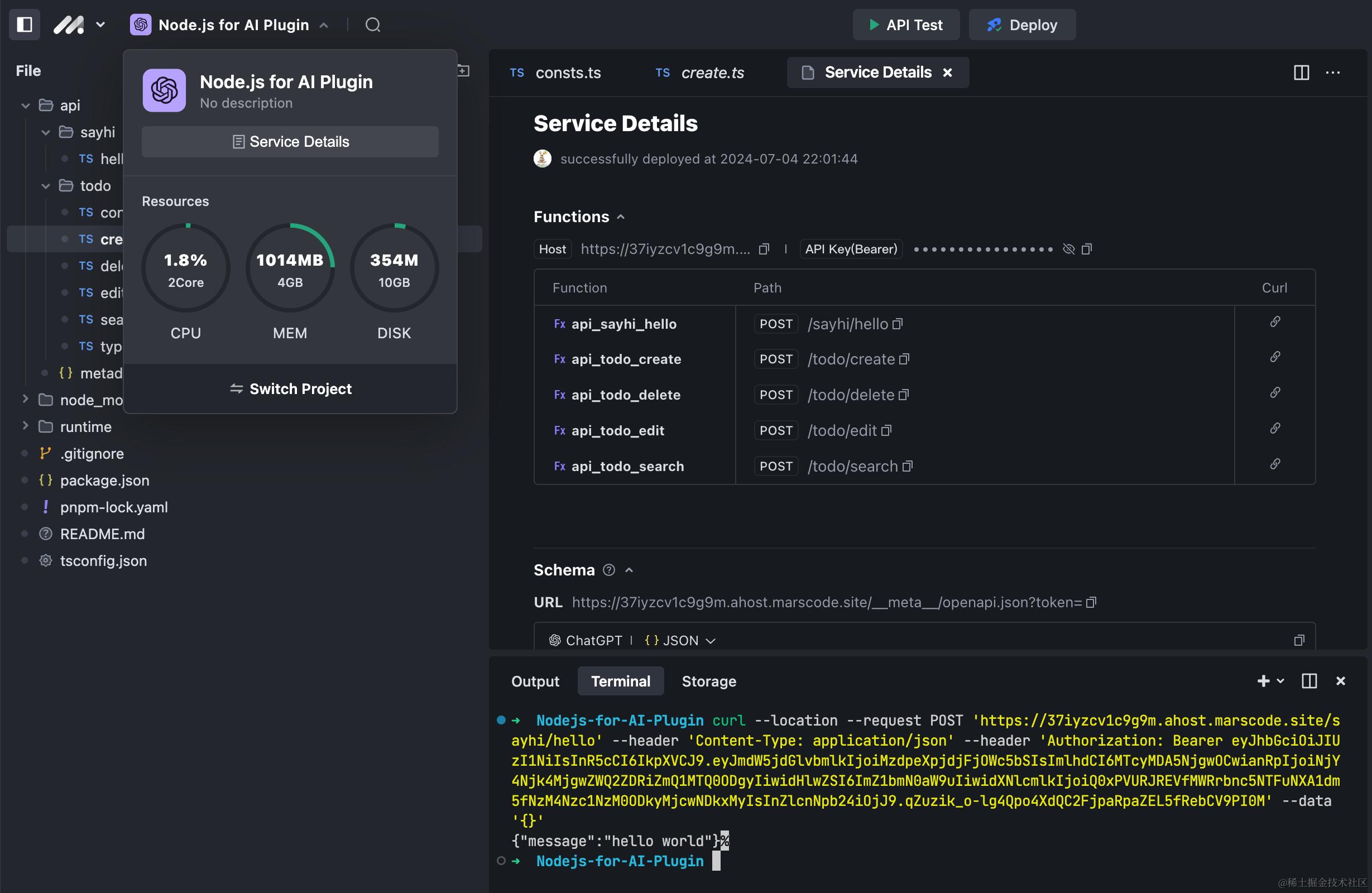Screen dimensions: 1372x893
Task: Open editor more options ellipsis
Action: 1333,73
